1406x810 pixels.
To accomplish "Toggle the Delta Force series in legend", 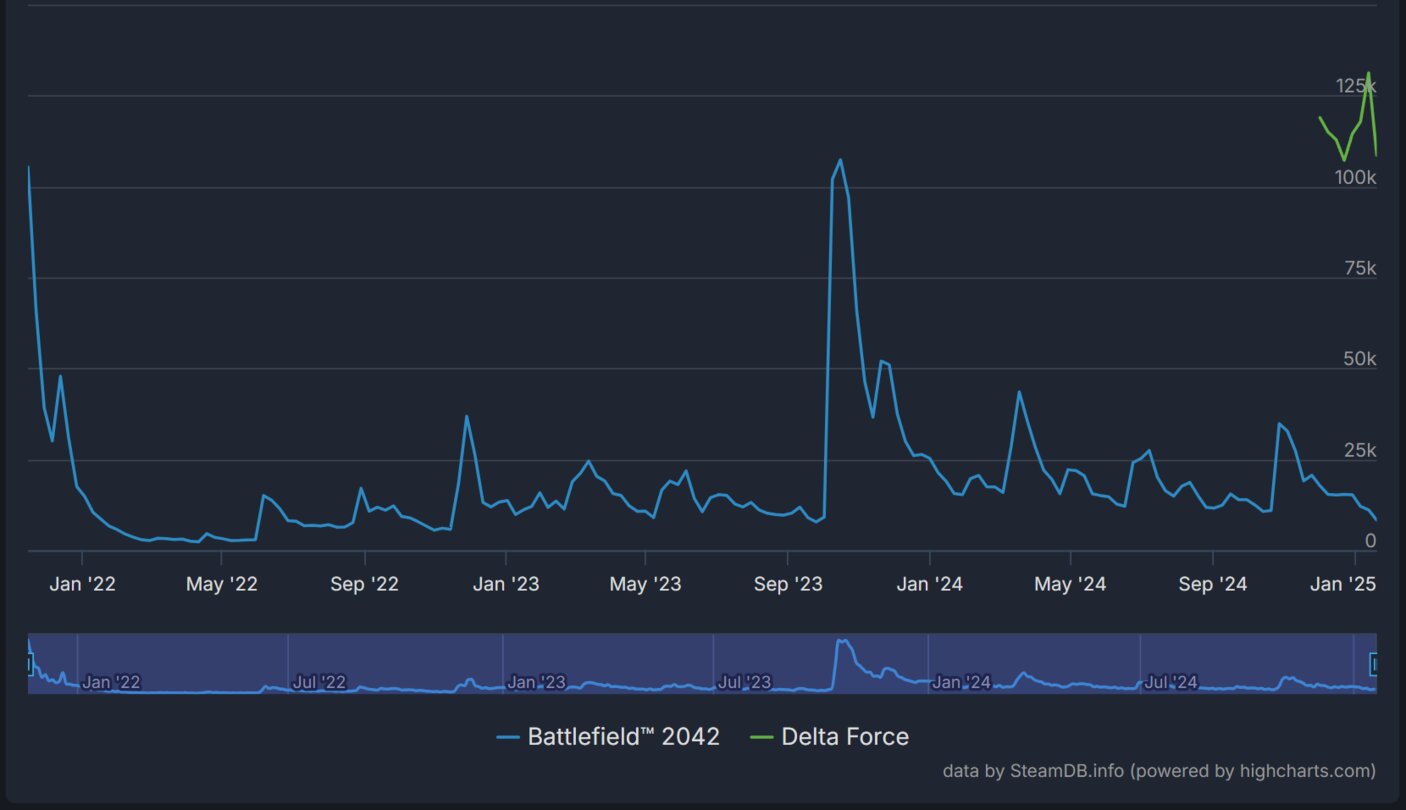I will point(844,737).
